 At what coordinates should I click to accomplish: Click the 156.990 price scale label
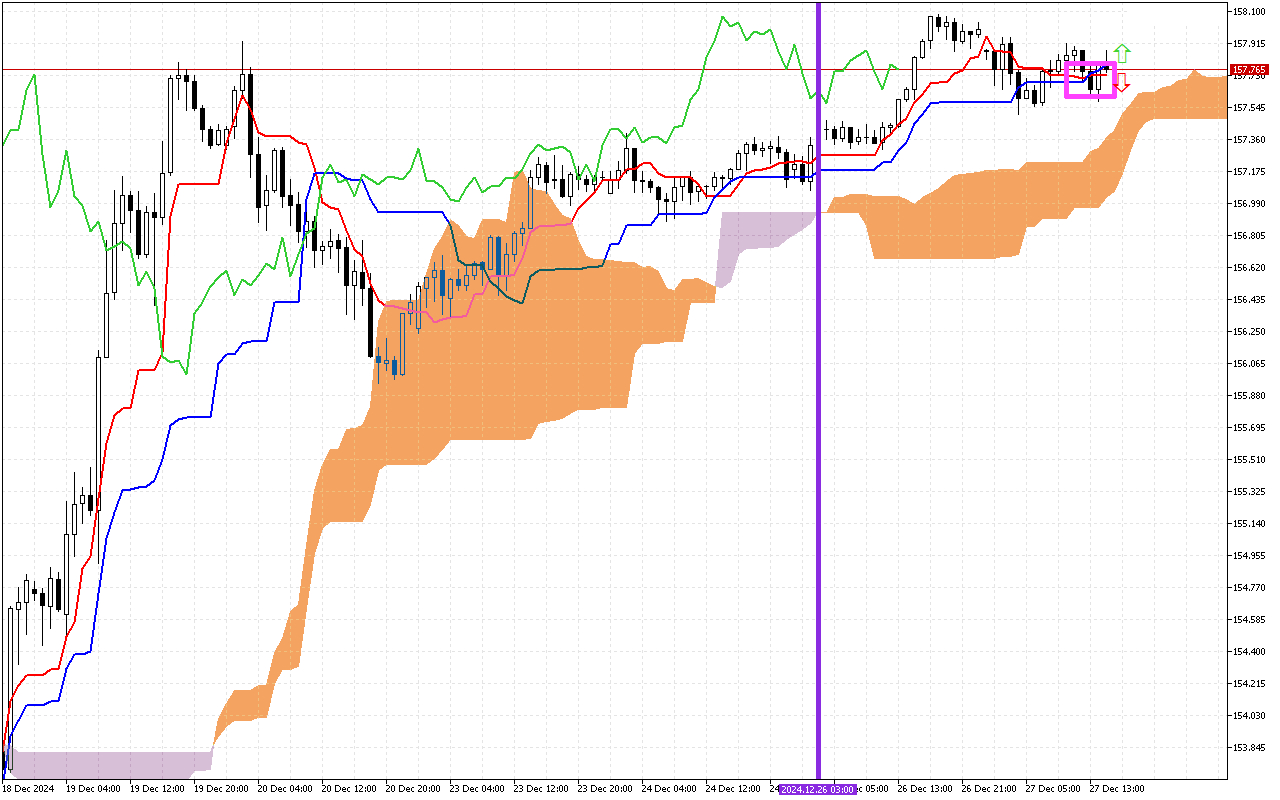[1249, 204]
